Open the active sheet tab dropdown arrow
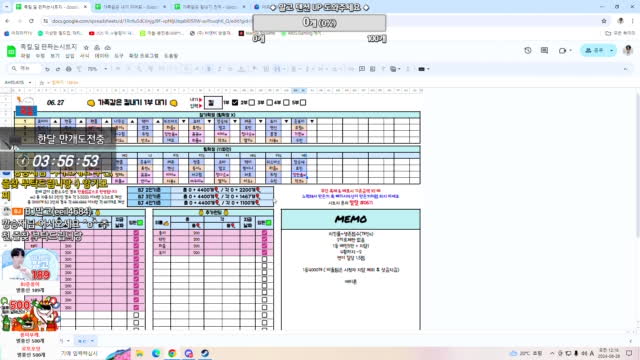 coord(92,341)
